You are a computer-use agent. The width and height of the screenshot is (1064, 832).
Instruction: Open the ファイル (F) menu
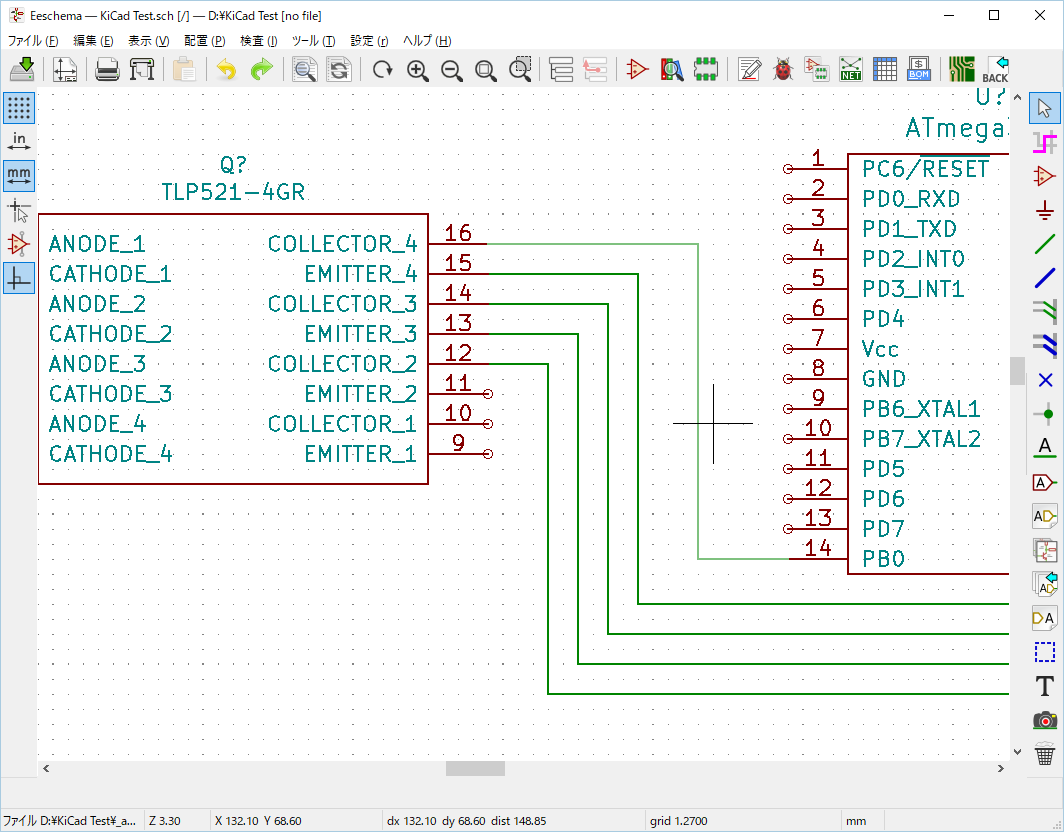pos(33,41)
